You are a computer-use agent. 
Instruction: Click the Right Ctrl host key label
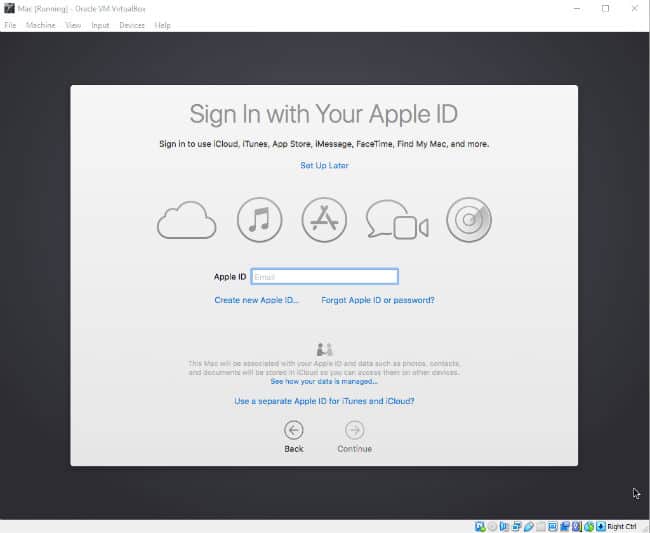(621, 527)
